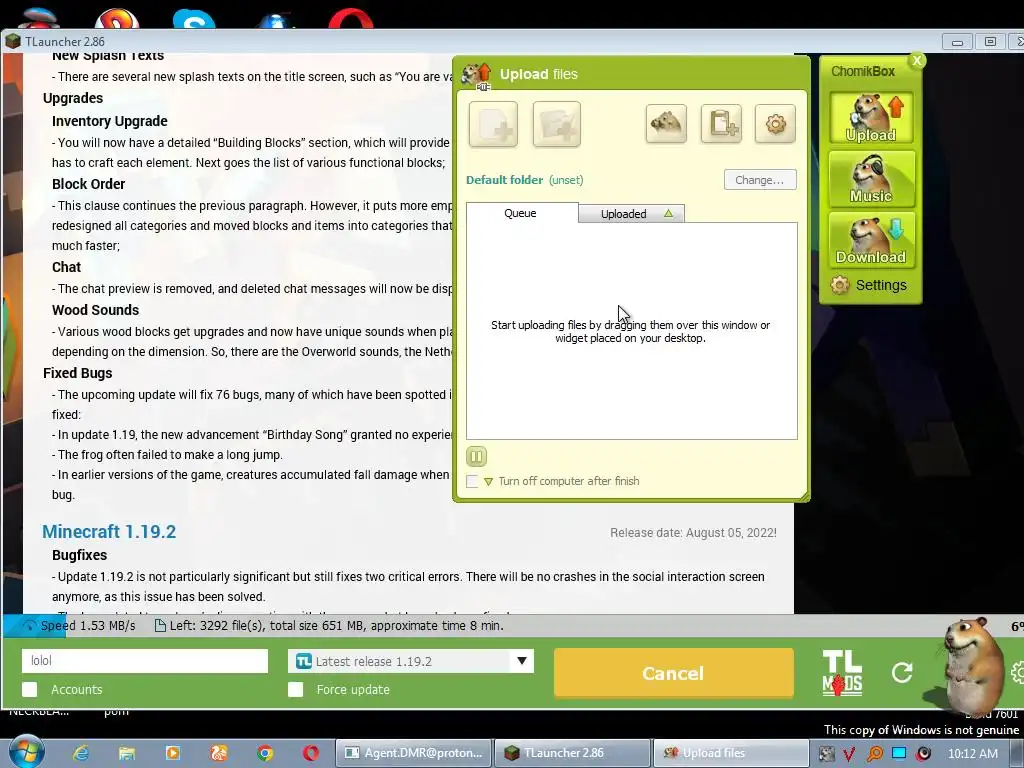1024x768 pixels.
Task: Cancel the TLauncher download
Action: point(673,673)
